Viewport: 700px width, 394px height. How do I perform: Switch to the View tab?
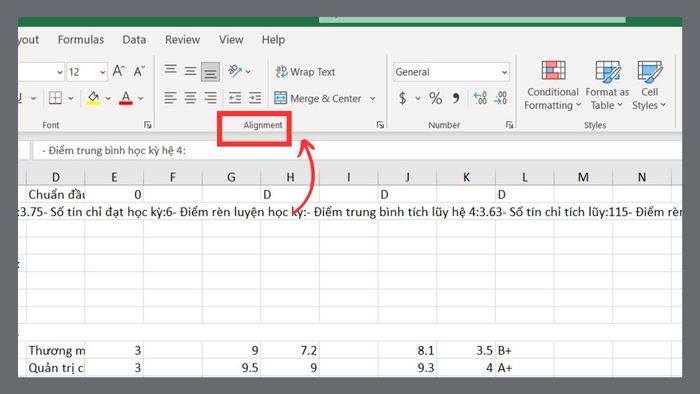point(231,40)
